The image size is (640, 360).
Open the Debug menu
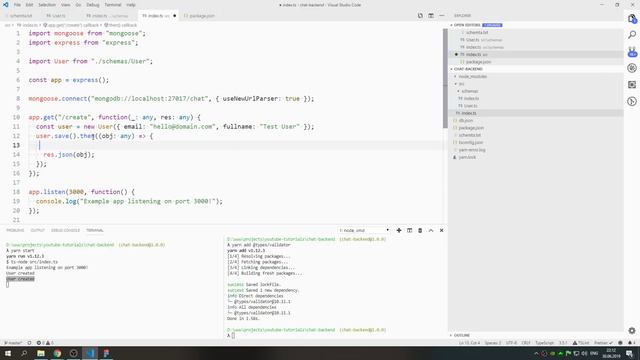tap(93, 5)
